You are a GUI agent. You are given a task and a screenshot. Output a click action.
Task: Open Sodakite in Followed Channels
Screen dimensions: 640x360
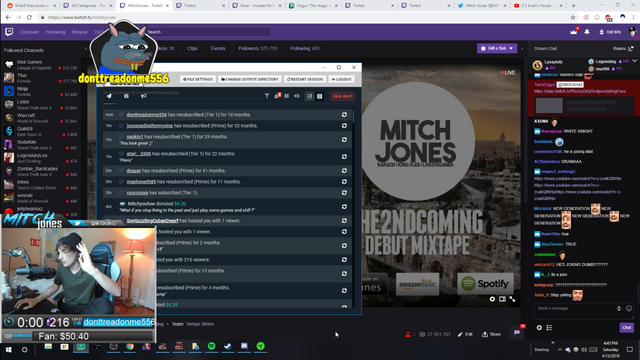[40, 145]
